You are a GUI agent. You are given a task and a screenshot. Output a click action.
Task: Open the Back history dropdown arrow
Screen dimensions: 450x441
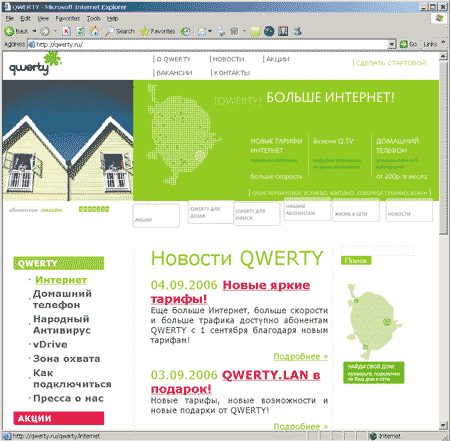click(34, 31)
